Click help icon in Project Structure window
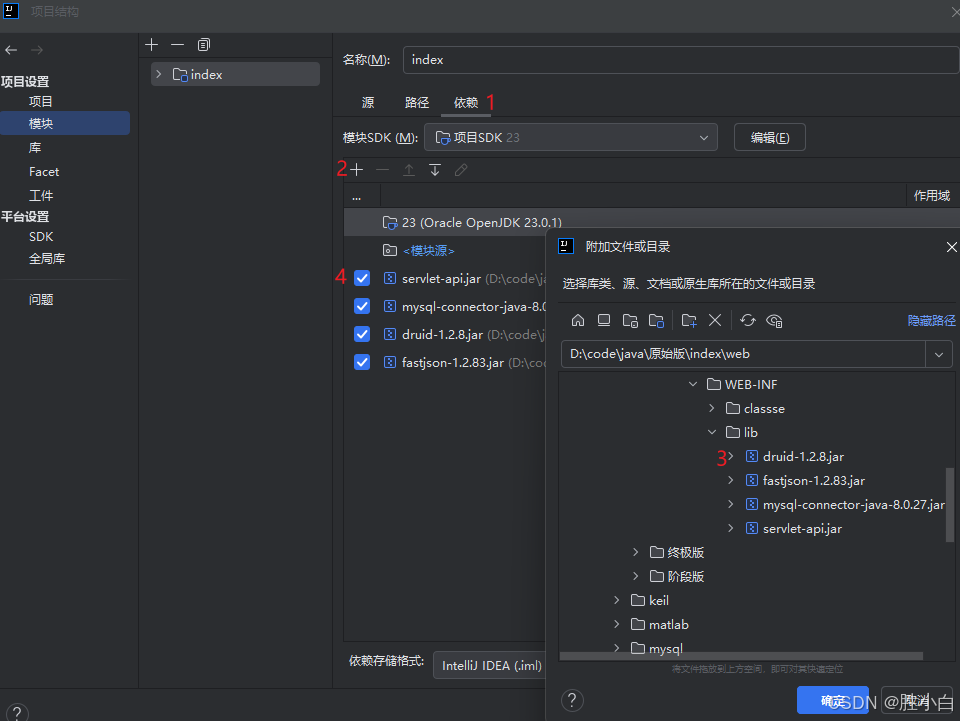Image resolution: width=960 pixels, height=721 pixels. pos(17,713)
